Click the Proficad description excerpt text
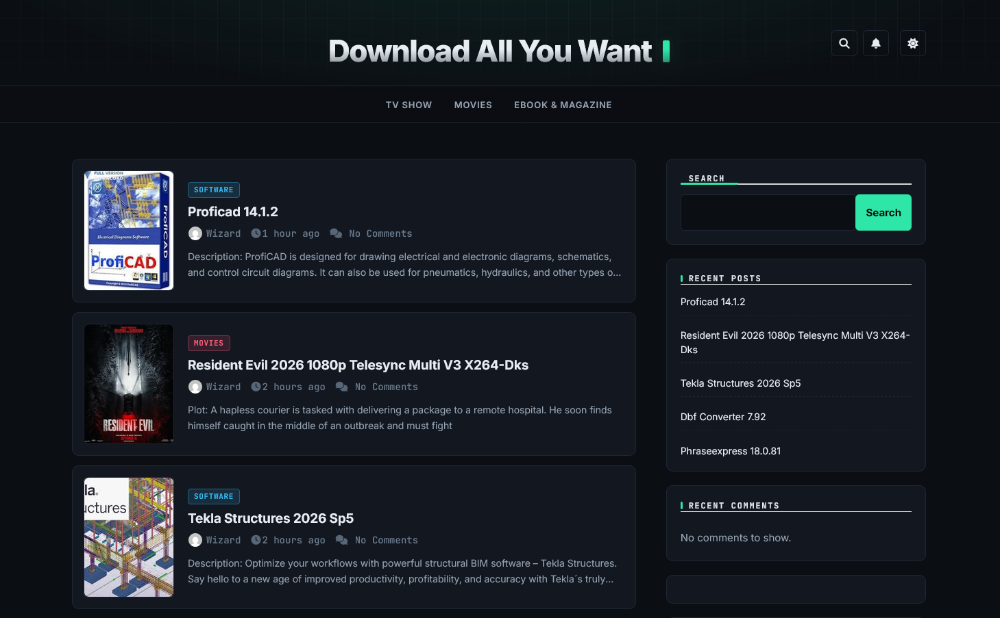The height and width of the screenshot is (618, 1000). coord(404,265)
